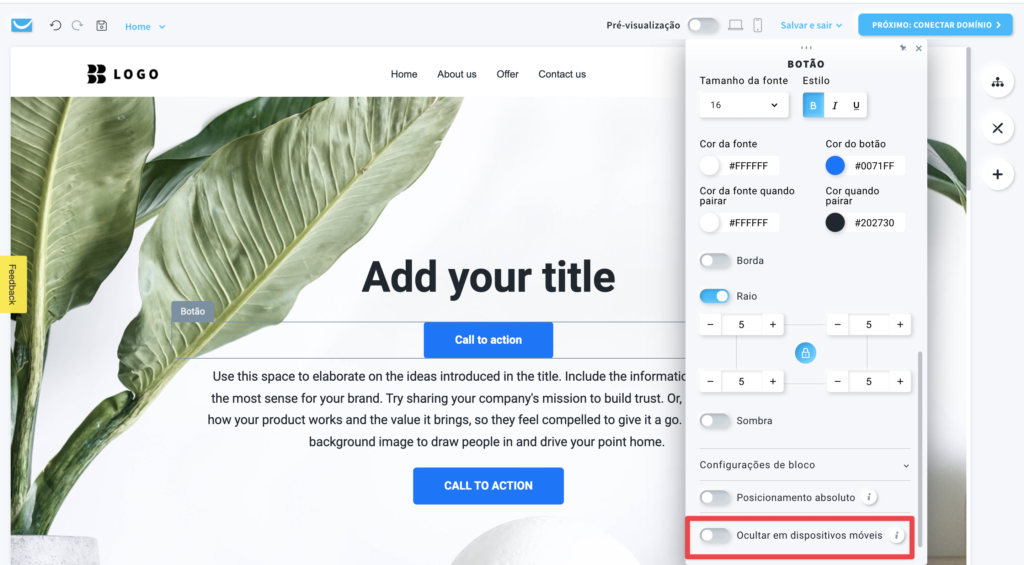The width and height of the screenshot is (1024, 565).
Task: Pick the Cor do botão blue swatch
Action: point(835,166)
